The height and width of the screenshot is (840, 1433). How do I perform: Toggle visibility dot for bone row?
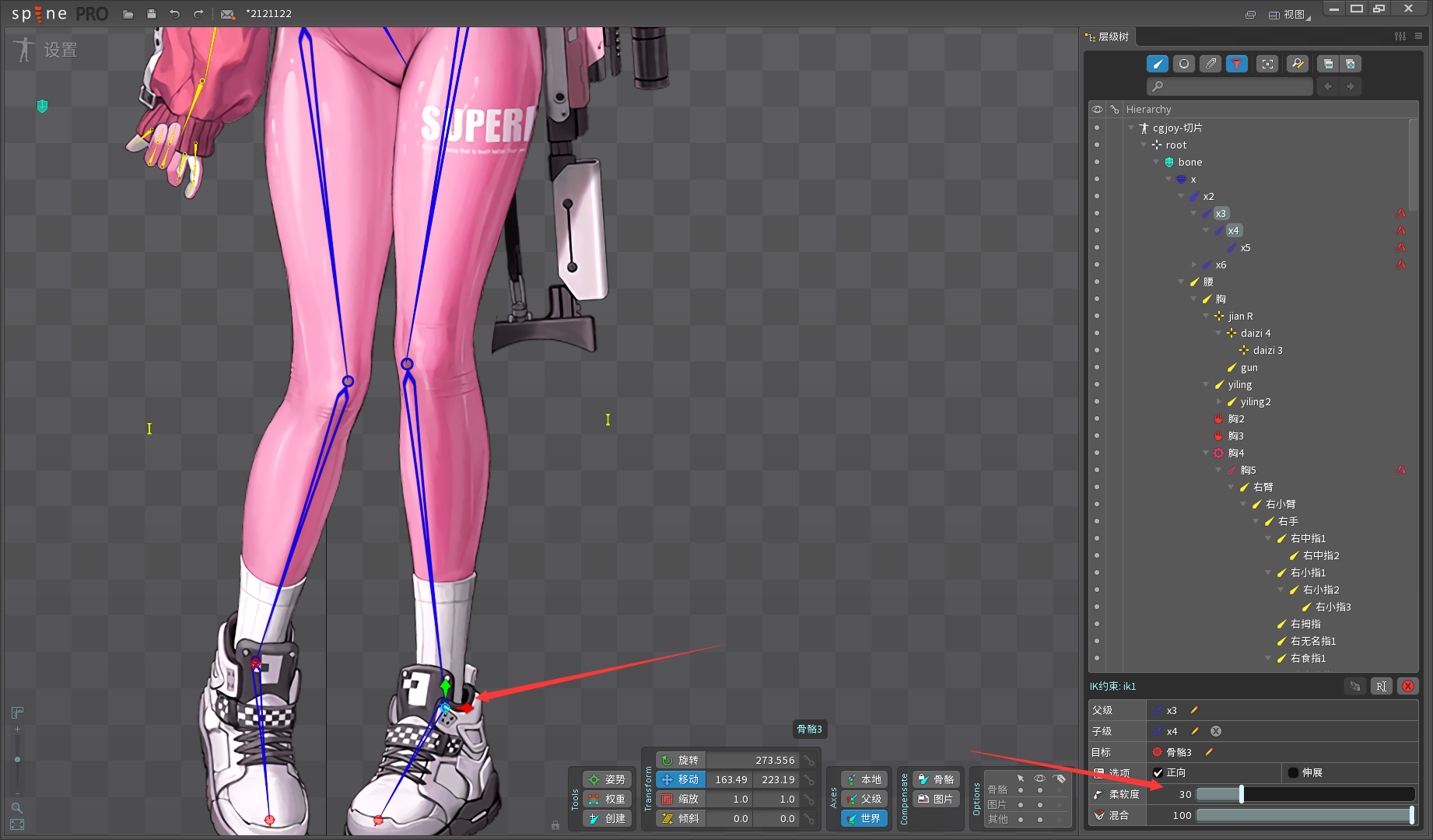[x=1097, y=162]
